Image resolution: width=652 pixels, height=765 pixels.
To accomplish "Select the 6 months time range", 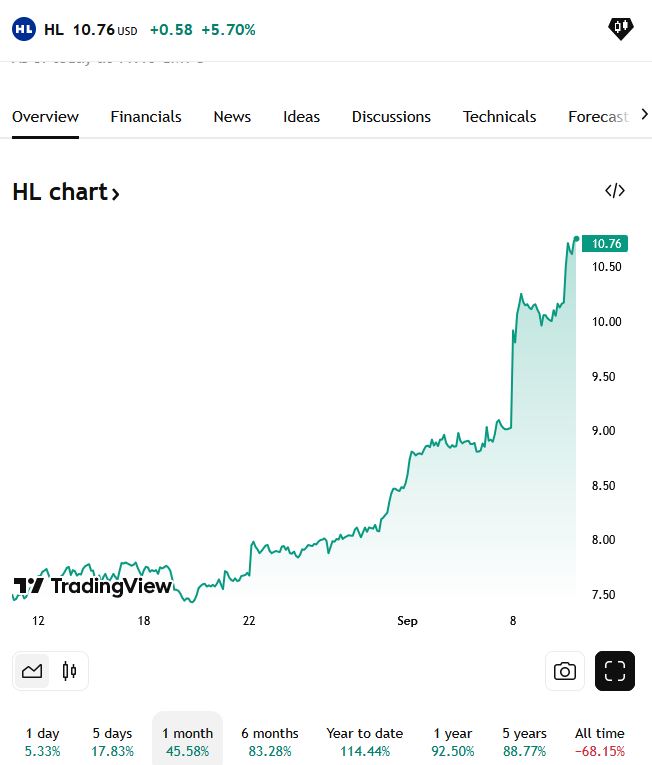I will (x=270, y=741).
